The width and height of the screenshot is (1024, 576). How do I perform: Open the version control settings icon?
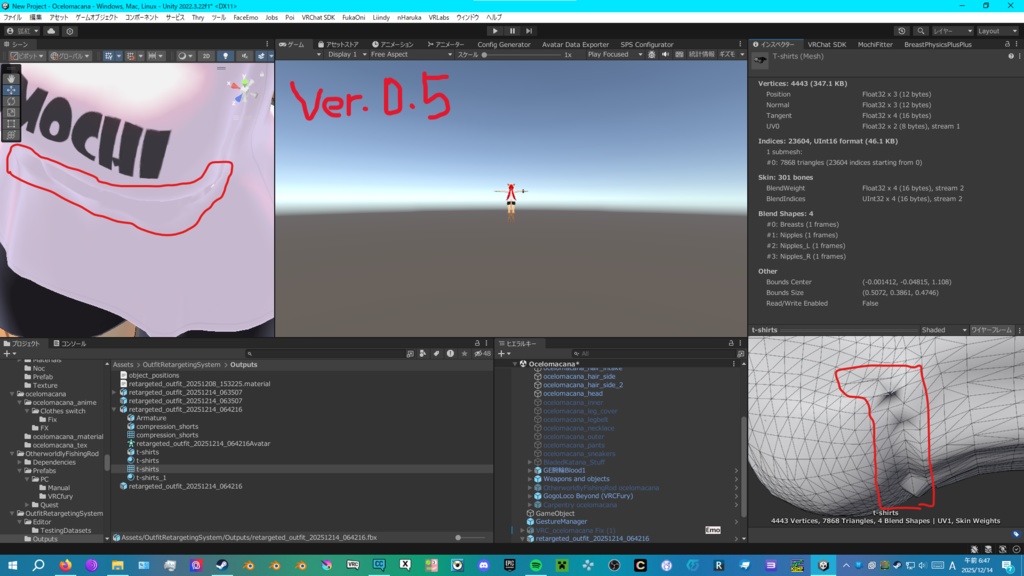click(x=69, y=31)
